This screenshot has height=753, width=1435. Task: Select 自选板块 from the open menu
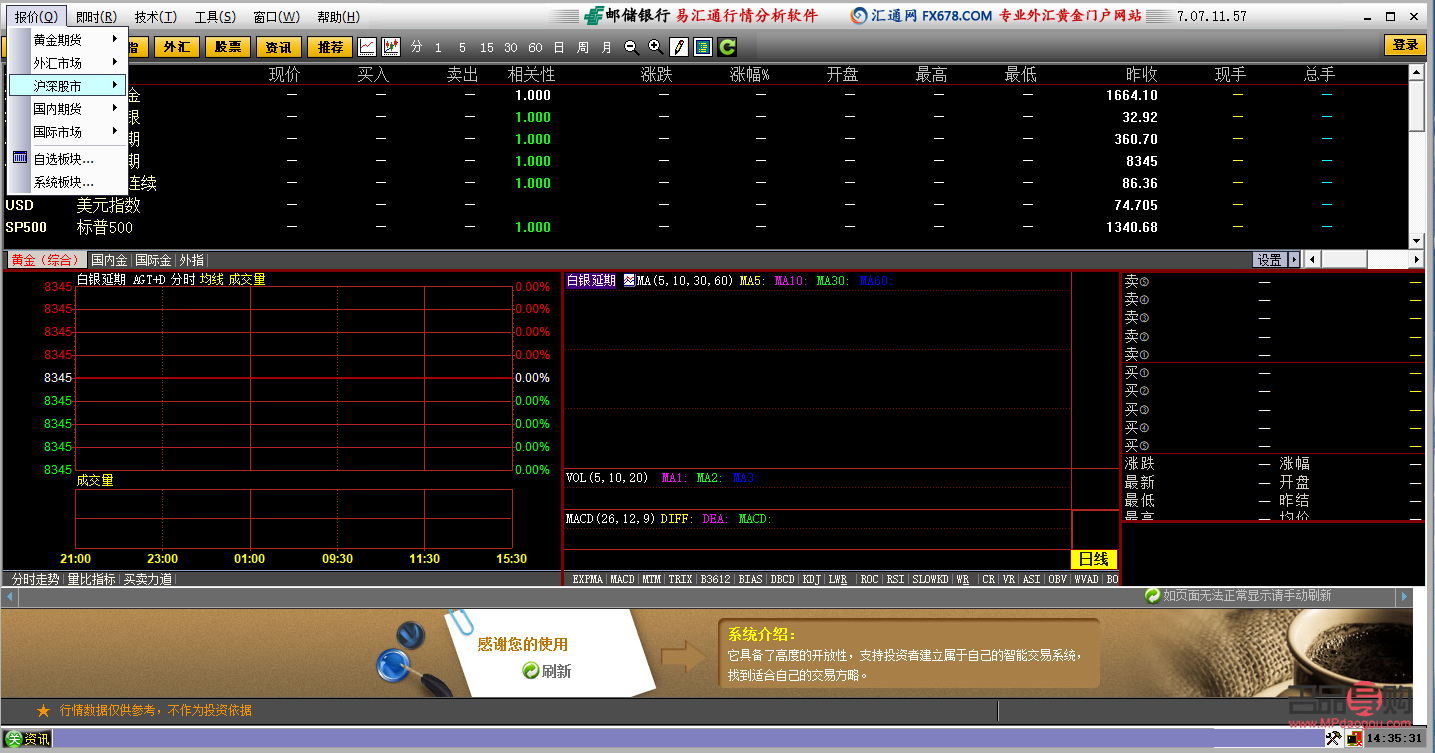tap(63, 159)
